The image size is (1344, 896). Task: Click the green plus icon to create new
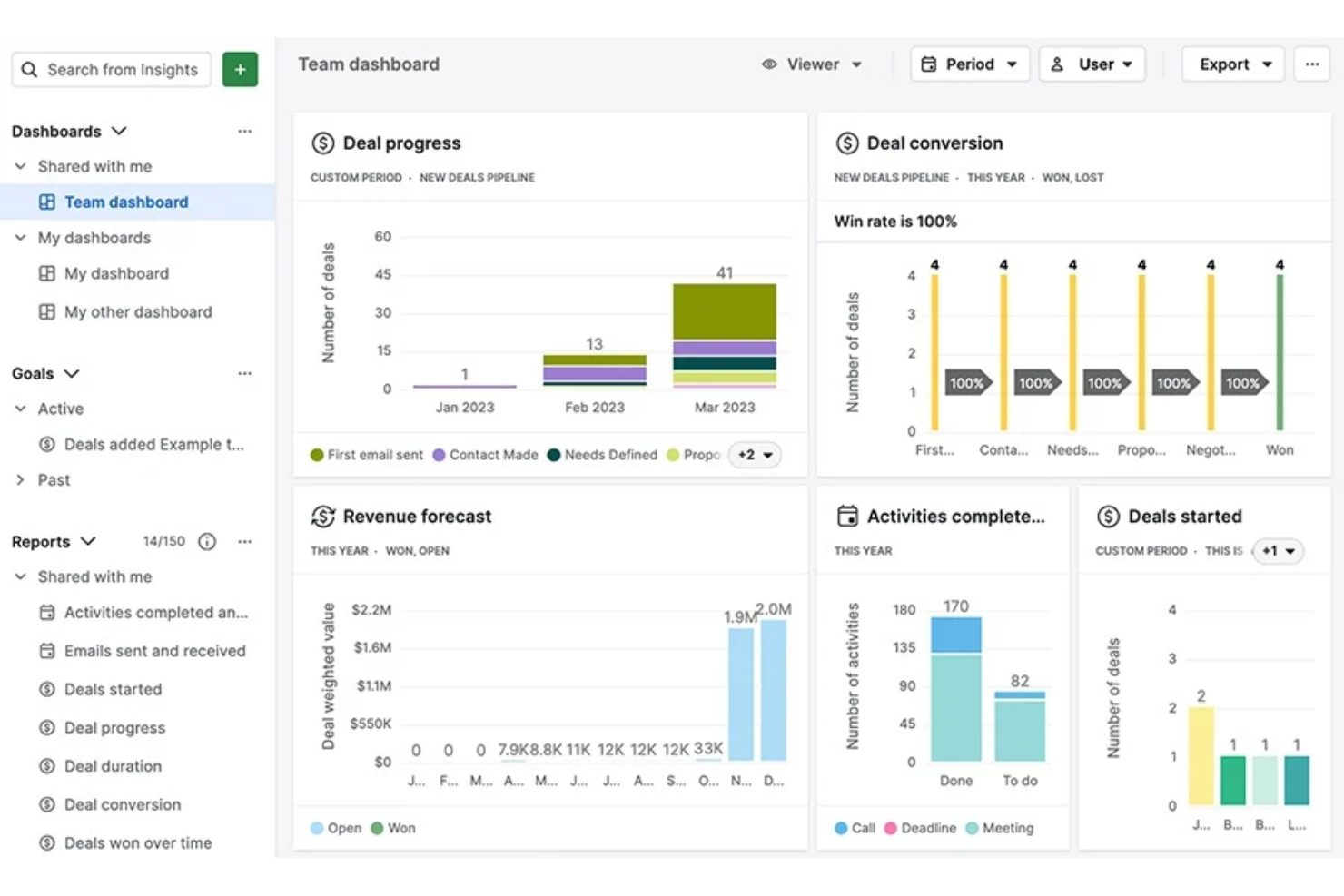(239, 69)
